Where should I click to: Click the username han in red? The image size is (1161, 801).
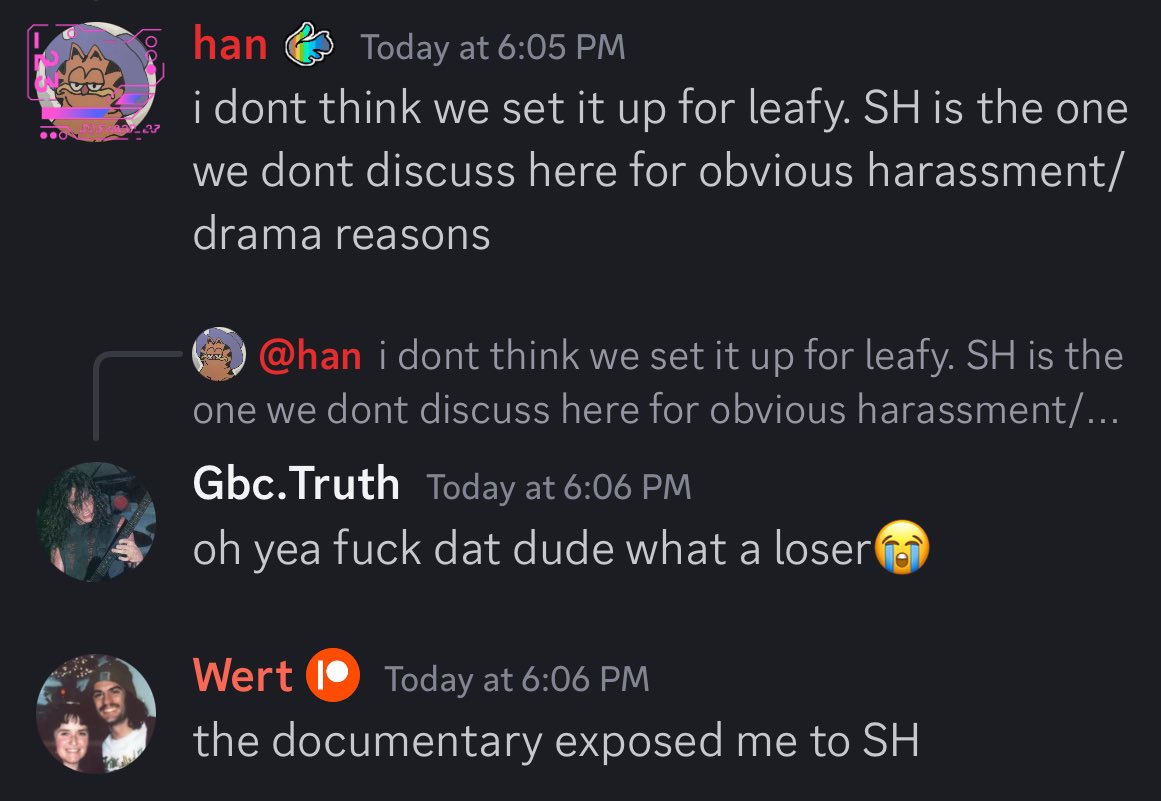[230, 45]
